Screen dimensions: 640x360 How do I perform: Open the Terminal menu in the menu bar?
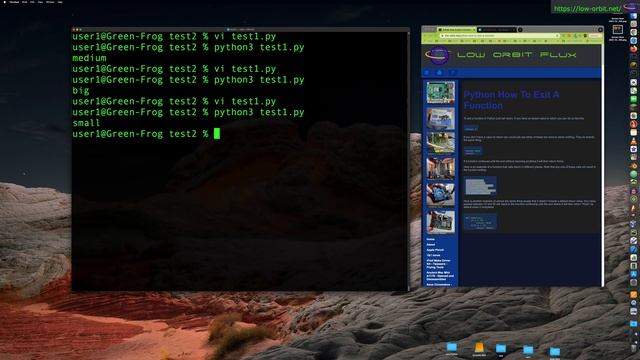tap(14, 2)
